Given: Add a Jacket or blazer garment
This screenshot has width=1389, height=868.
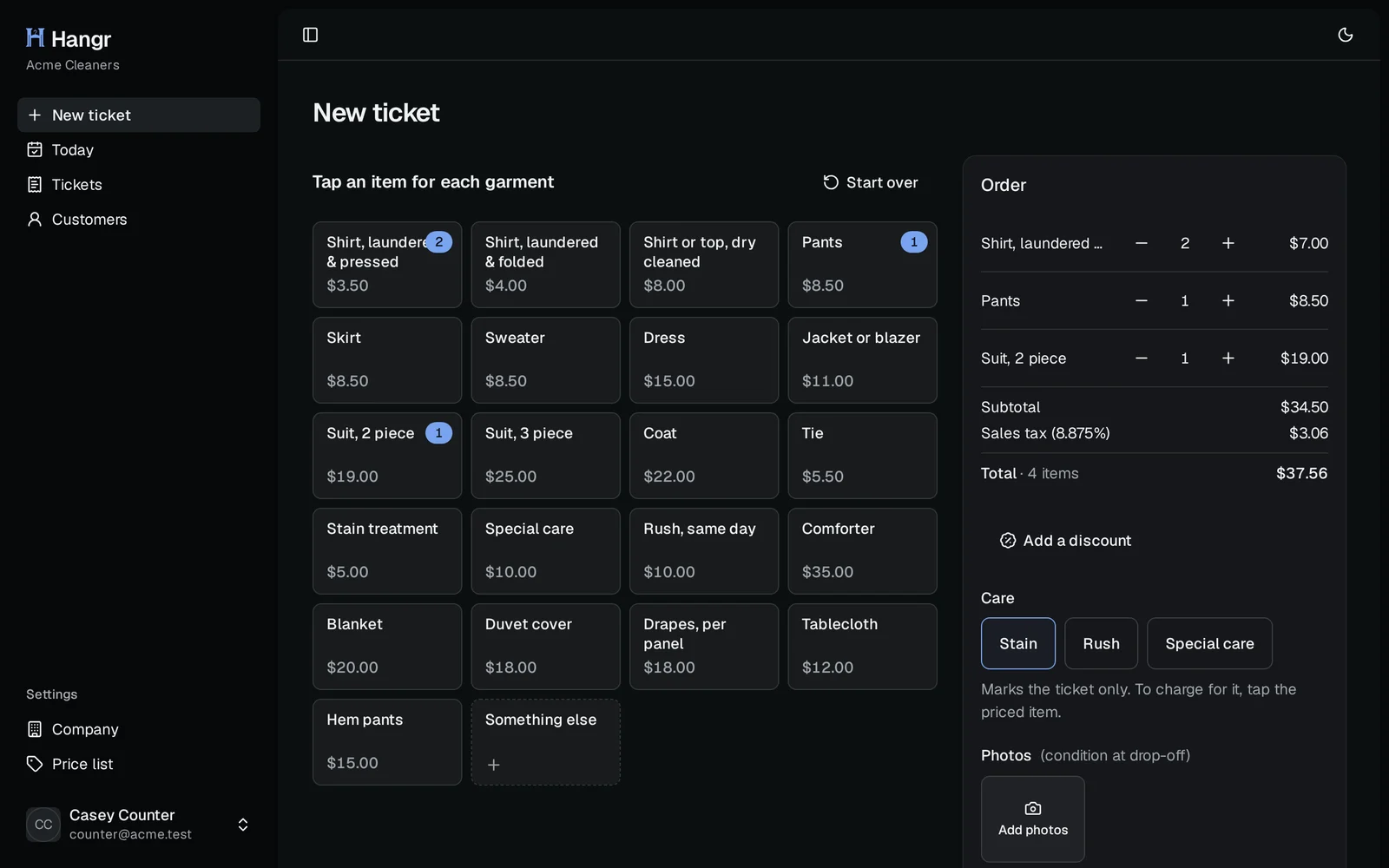Looking at the screenshot, I should [x=862, y=360].
